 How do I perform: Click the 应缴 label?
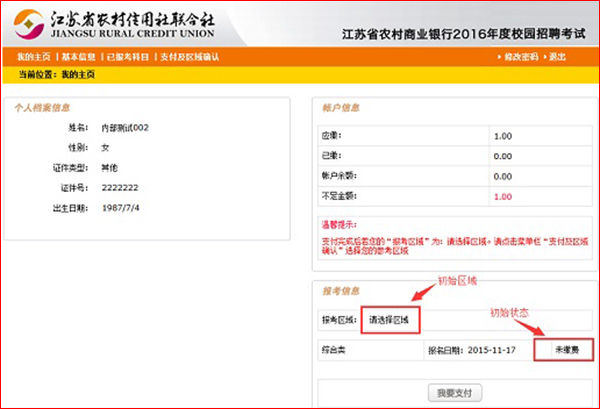coord(331,136)
